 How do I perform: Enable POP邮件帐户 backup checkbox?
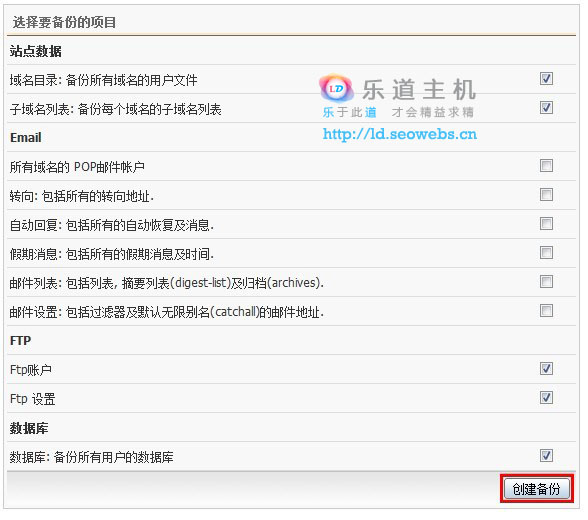click(546, 165)
